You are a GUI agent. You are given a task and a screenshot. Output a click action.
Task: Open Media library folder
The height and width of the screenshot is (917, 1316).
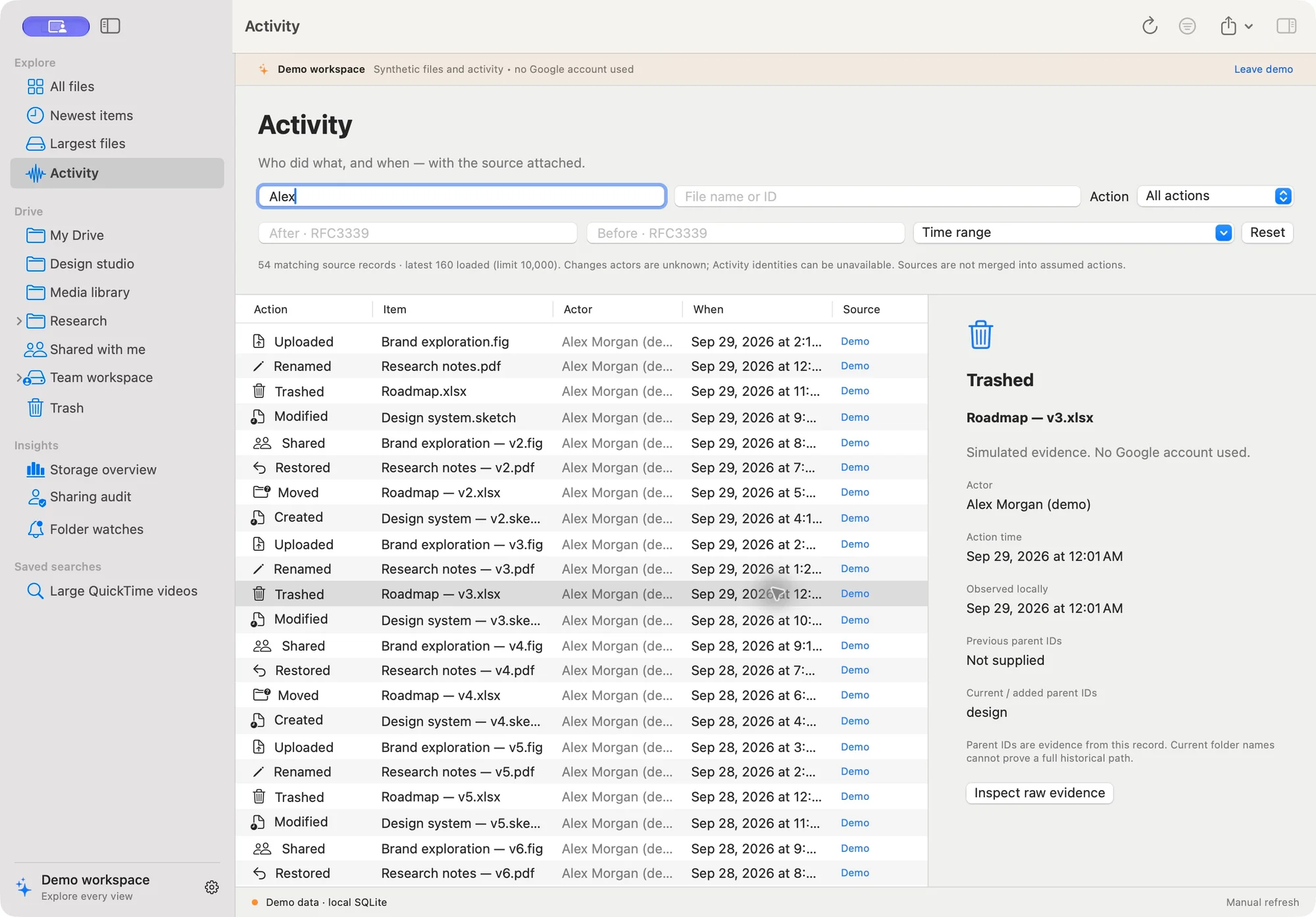89,292
